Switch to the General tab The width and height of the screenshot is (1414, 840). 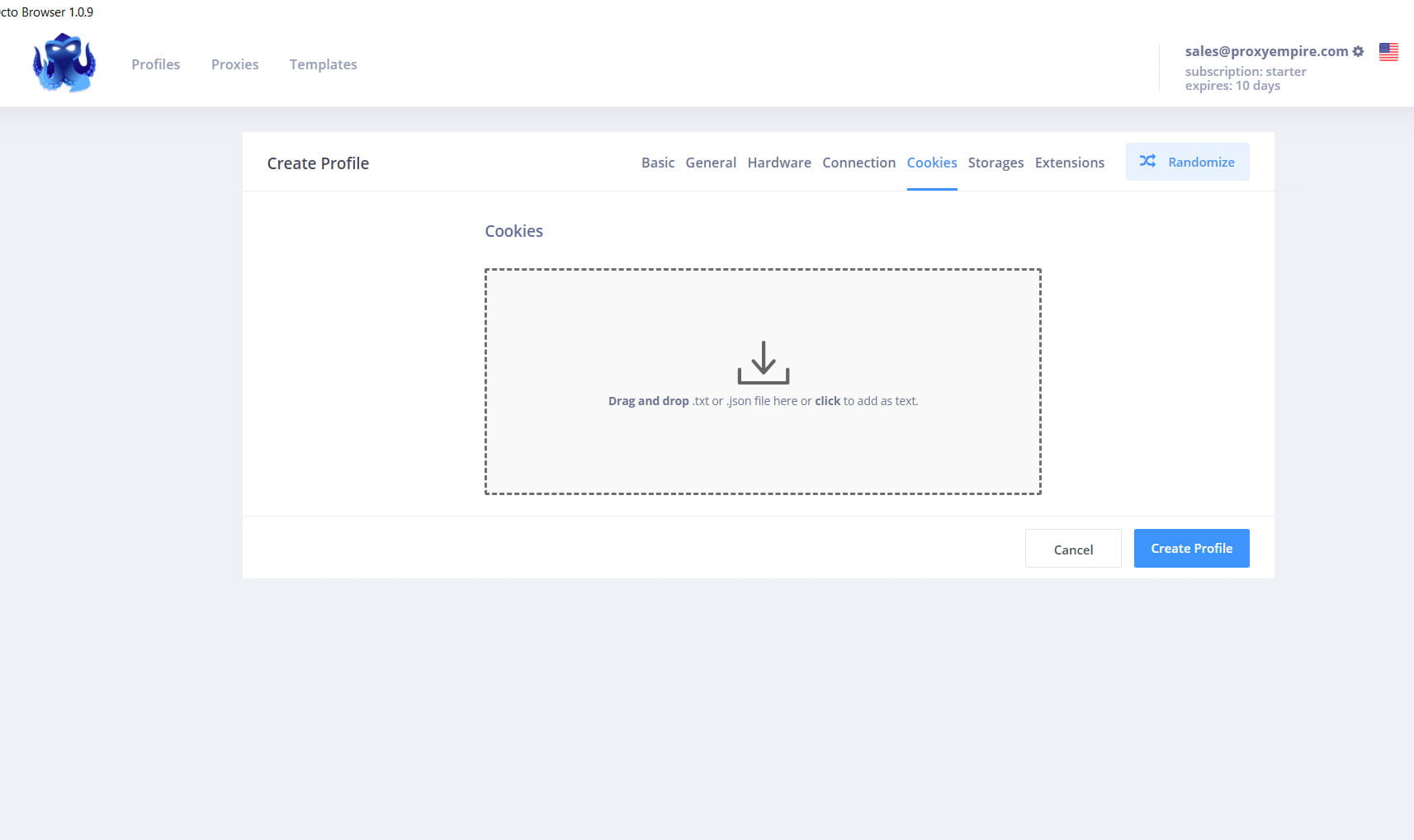[711, 163]
